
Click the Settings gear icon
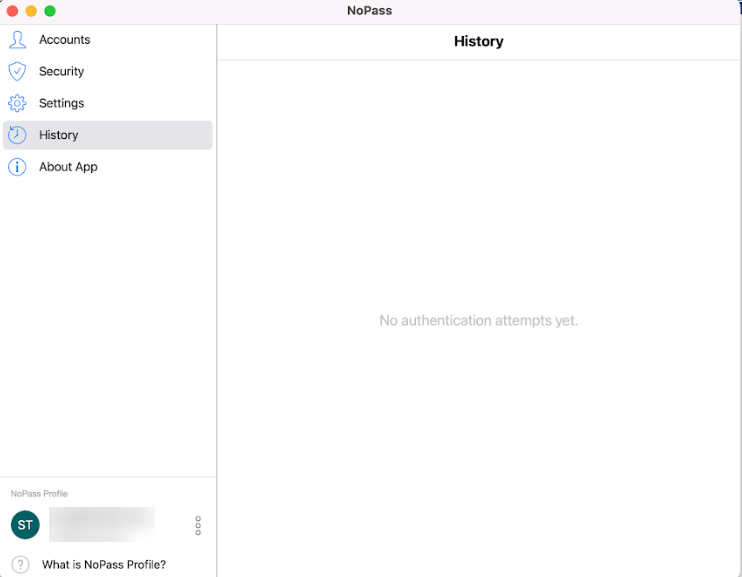(17, 104)
